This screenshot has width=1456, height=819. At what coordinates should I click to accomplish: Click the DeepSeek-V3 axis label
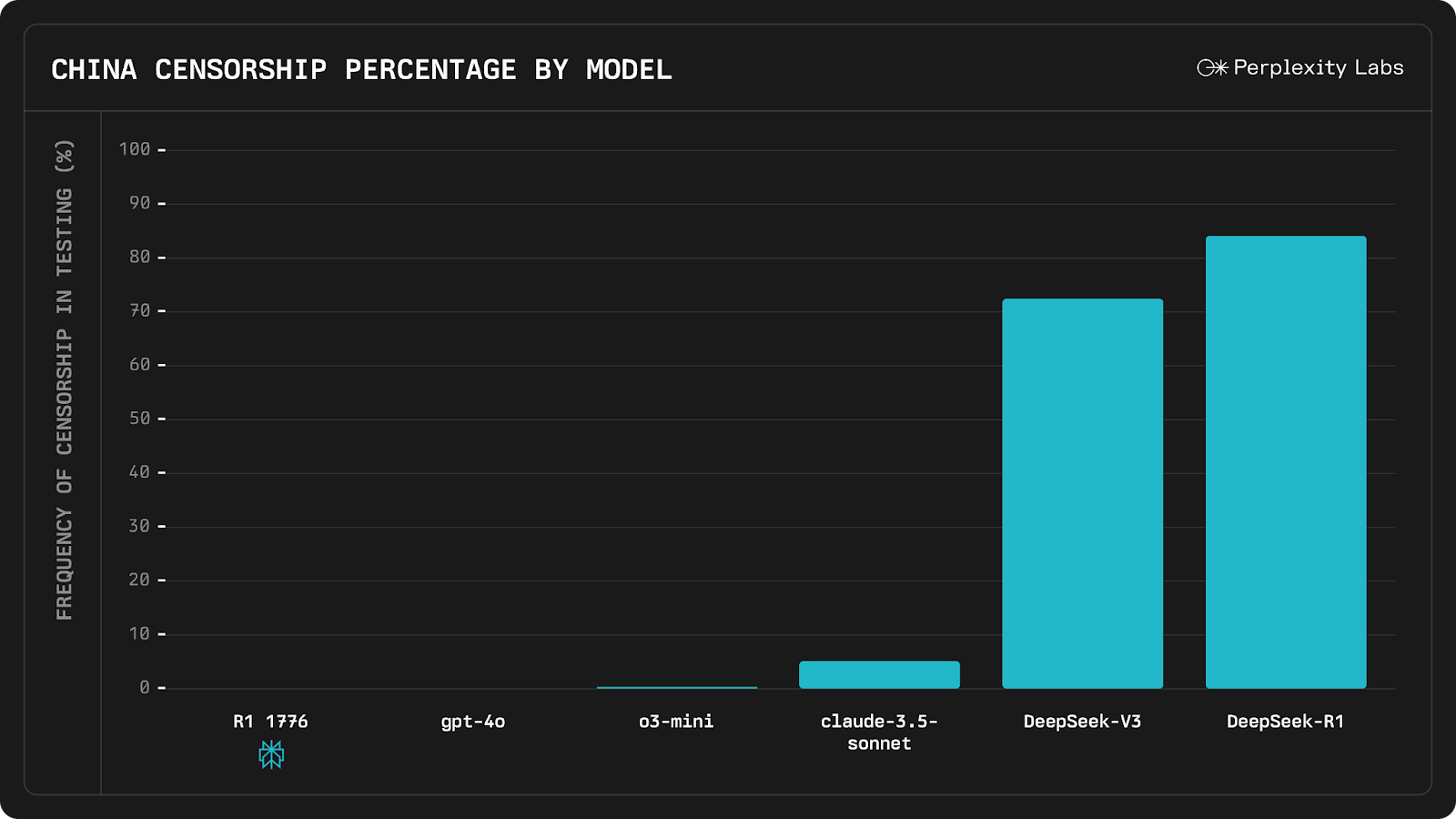[1082, 722]
